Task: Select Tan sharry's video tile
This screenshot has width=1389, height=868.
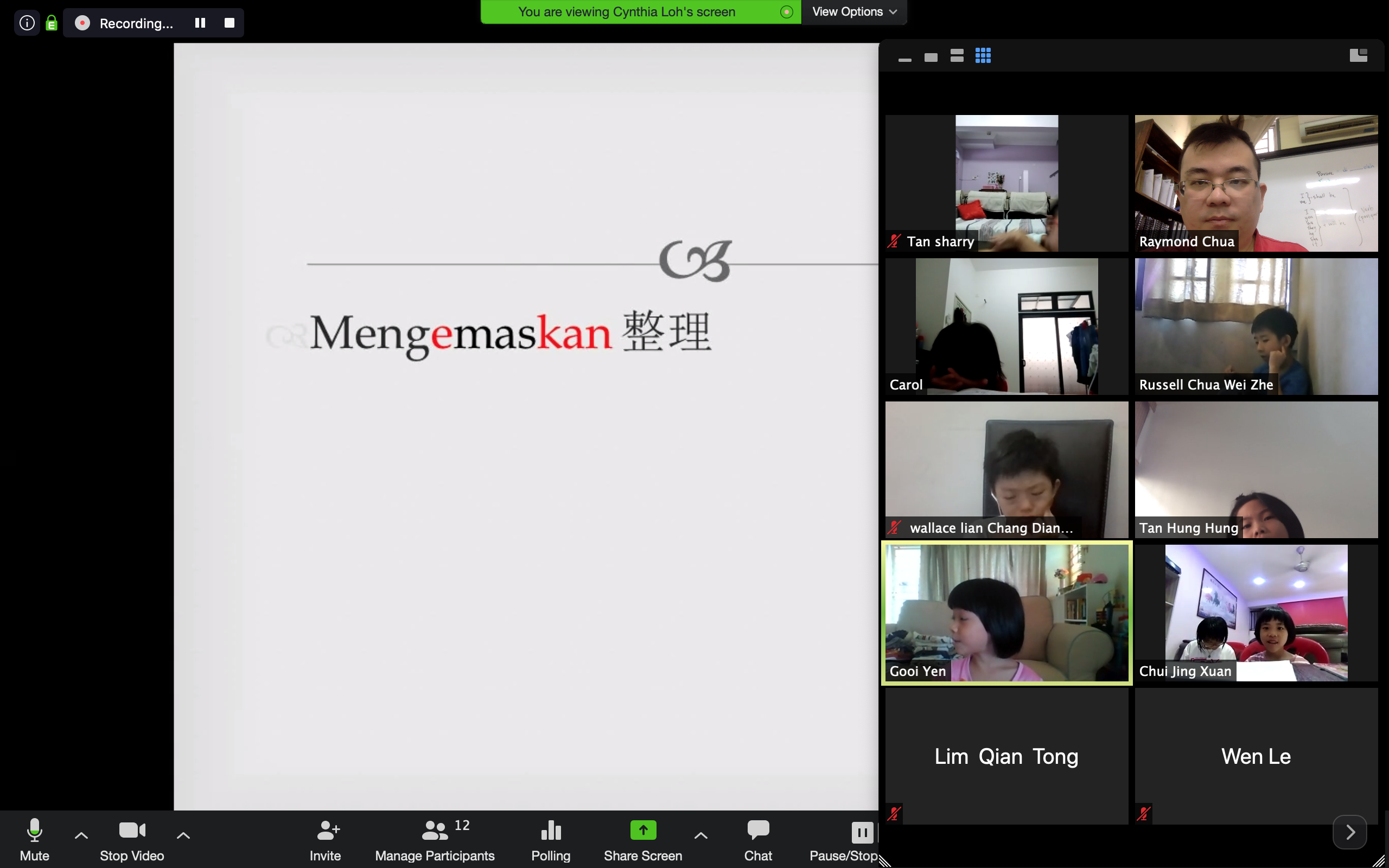Action: coord(1006,183)
